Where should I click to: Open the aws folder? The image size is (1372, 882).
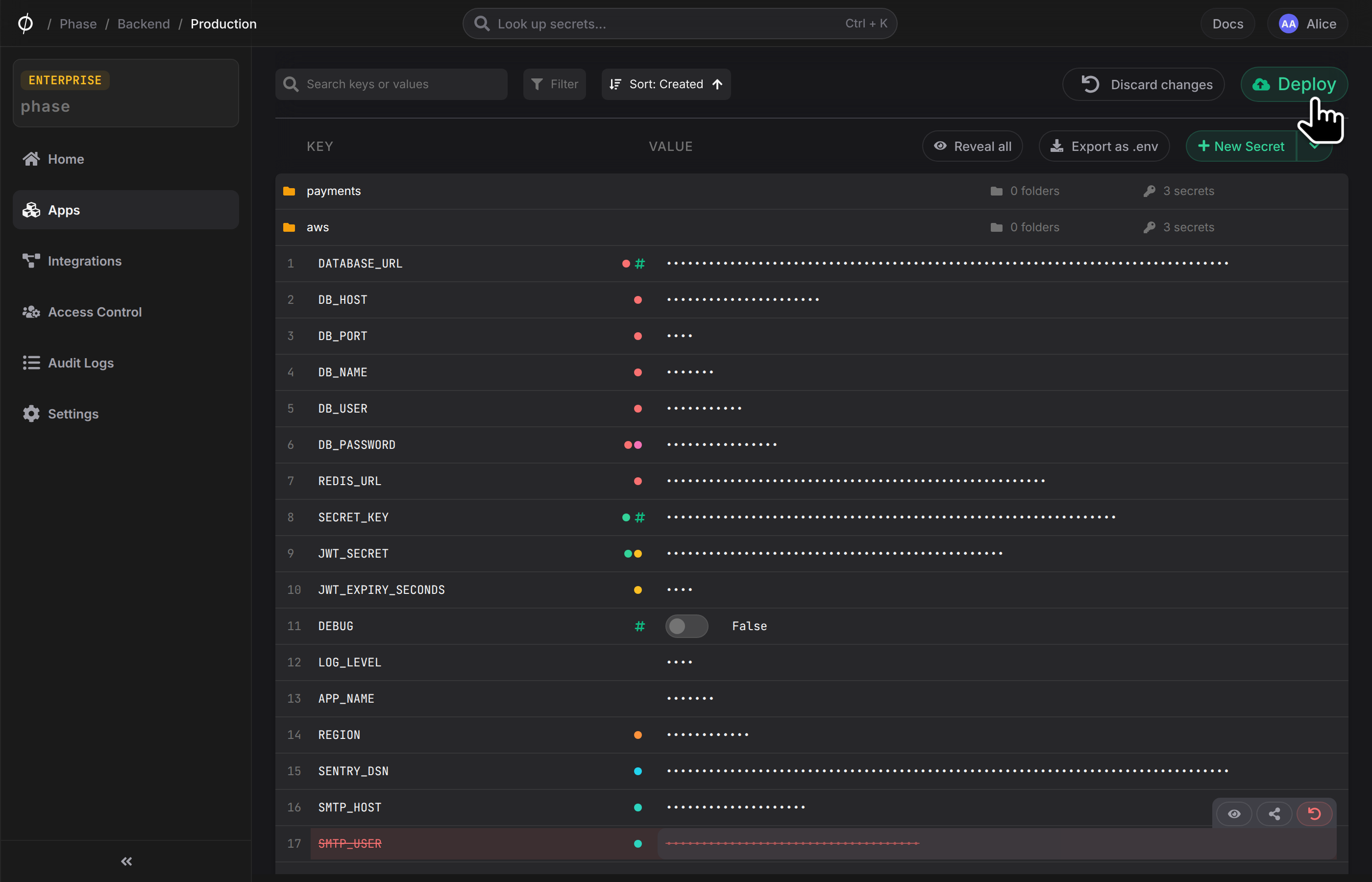point(811,227)
